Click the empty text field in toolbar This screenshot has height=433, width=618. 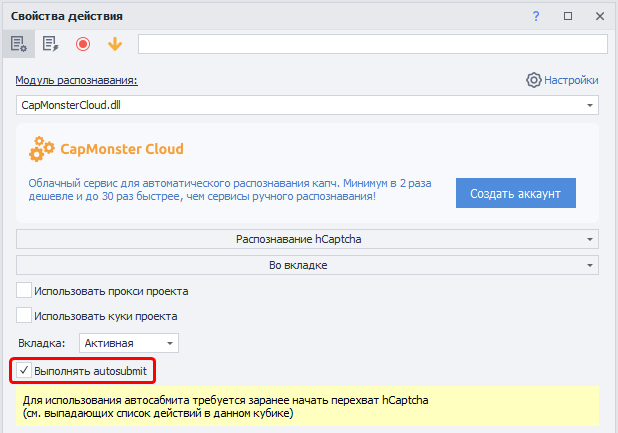[372, 44]
